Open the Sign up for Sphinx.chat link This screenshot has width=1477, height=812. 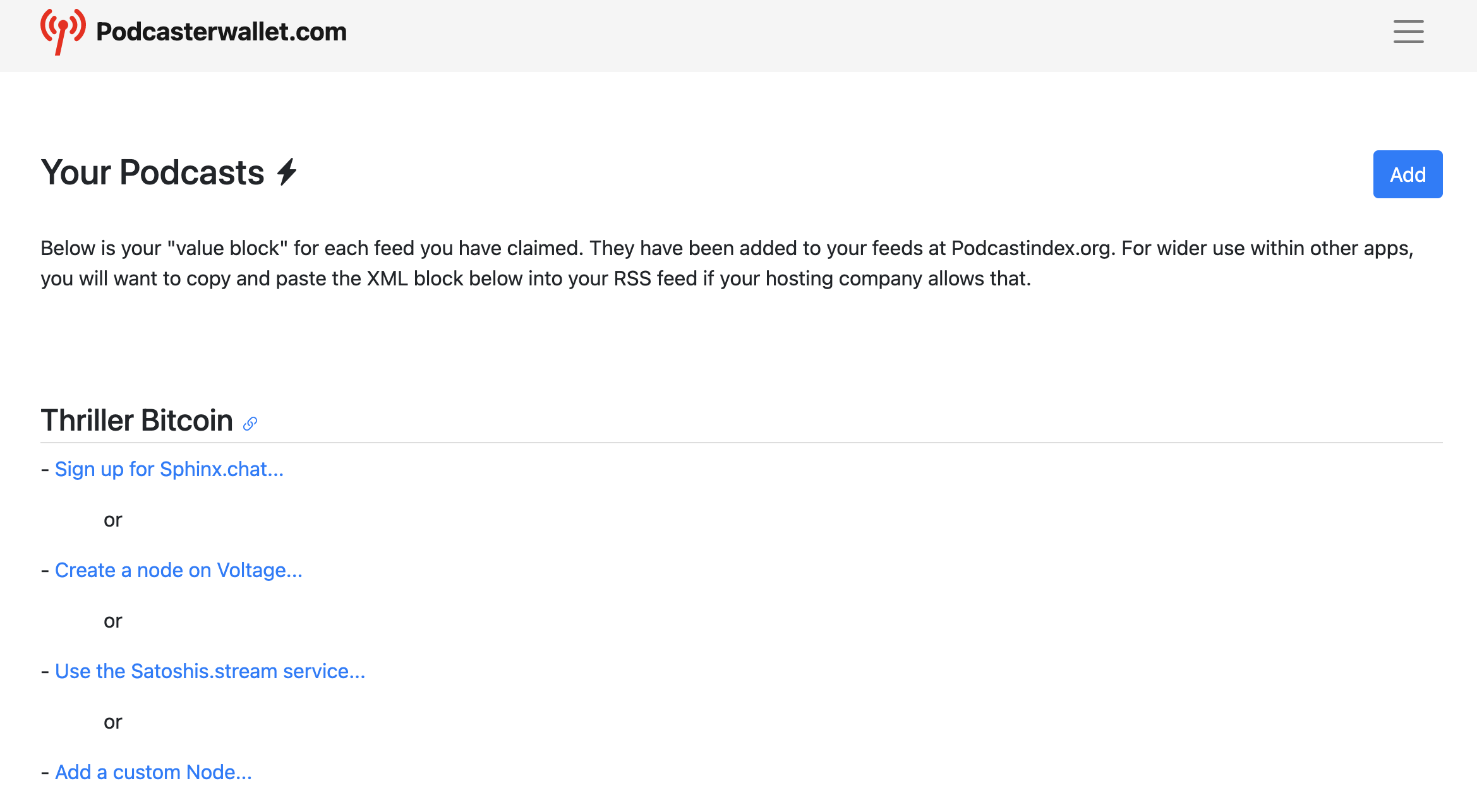click(x=169, y=469)
